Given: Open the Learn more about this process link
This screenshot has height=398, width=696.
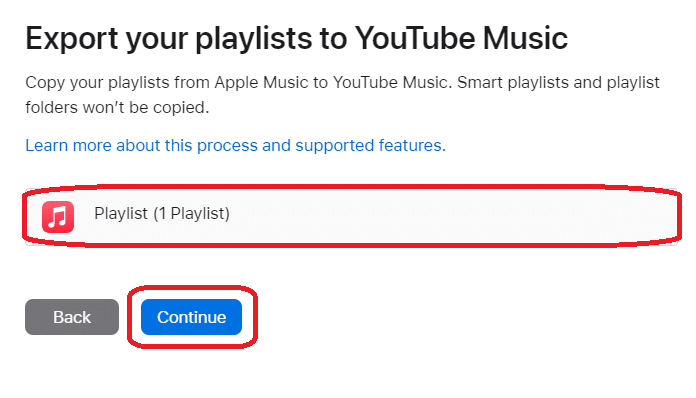Looking at the screenshot, I should coord(235,146).
